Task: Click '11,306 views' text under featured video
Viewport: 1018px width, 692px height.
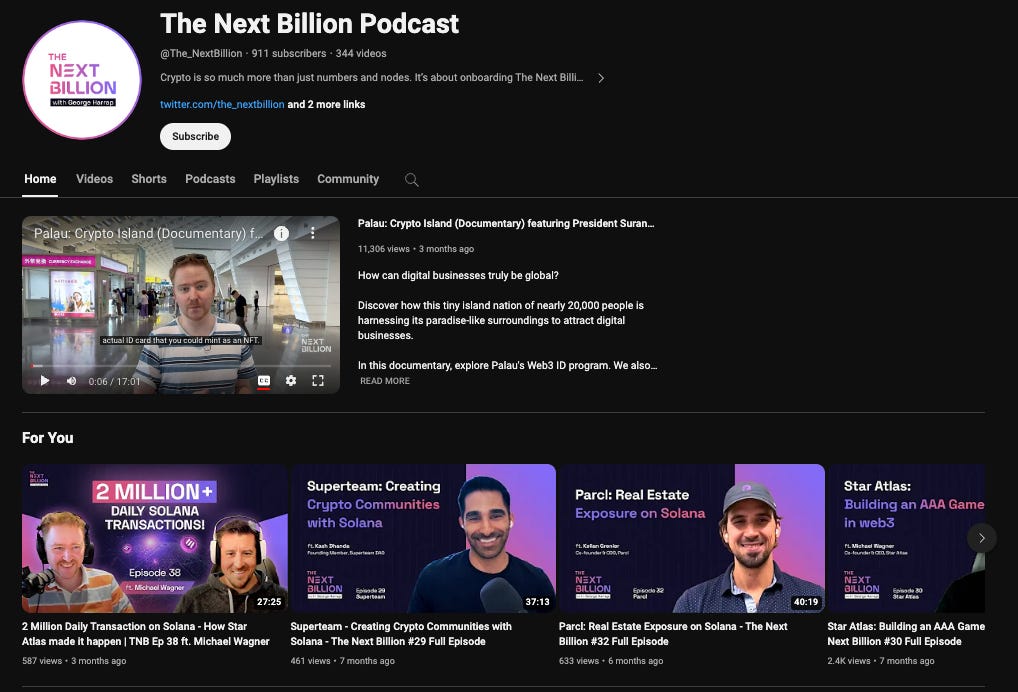Action: [384, 249]
